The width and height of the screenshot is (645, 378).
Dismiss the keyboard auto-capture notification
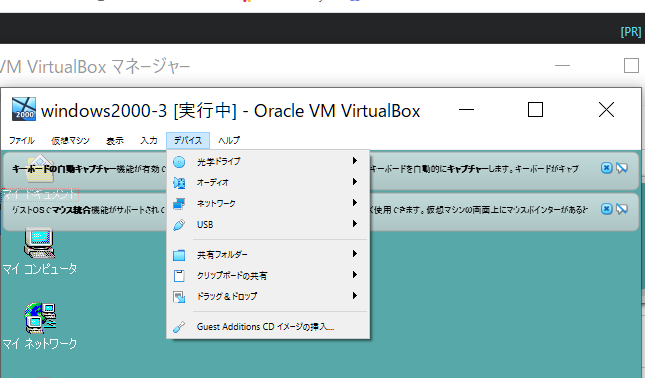pos(606,168)
